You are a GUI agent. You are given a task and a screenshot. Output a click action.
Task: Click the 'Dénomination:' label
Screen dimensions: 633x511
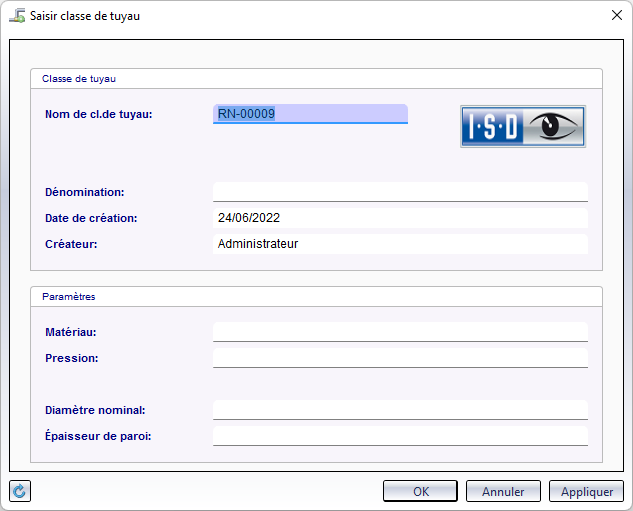(x=85, y=192)
